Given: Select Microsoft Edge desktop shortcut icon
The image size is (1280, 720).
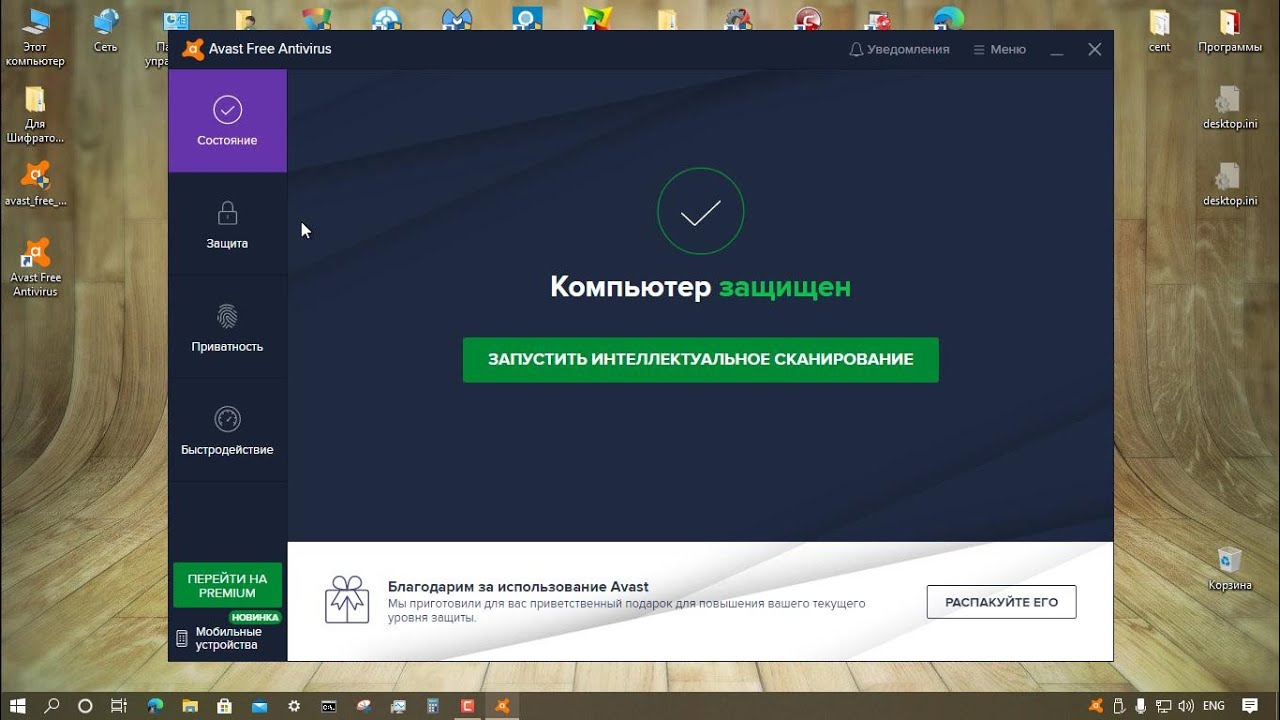Looking at the screenshot, I should [948, 17].
